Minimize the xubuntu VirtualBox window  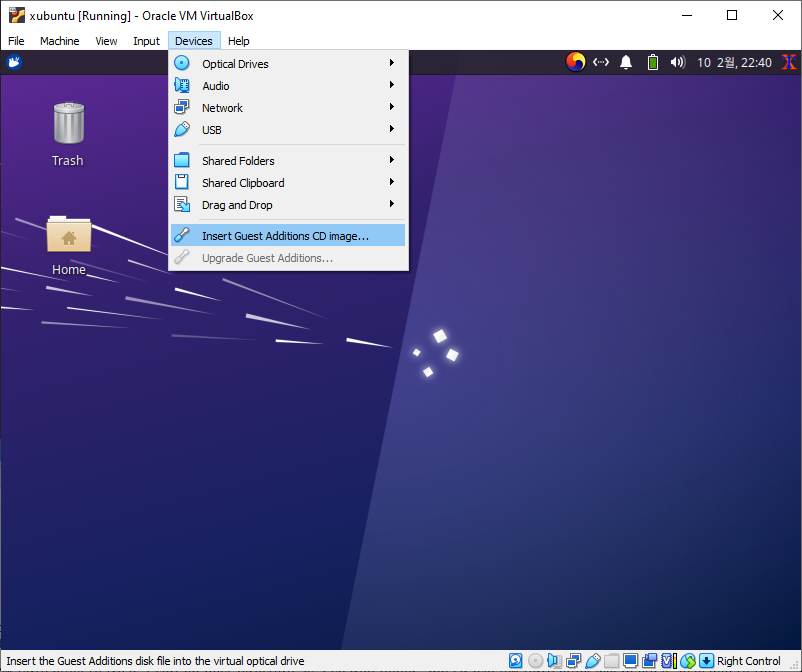point(687,15)
